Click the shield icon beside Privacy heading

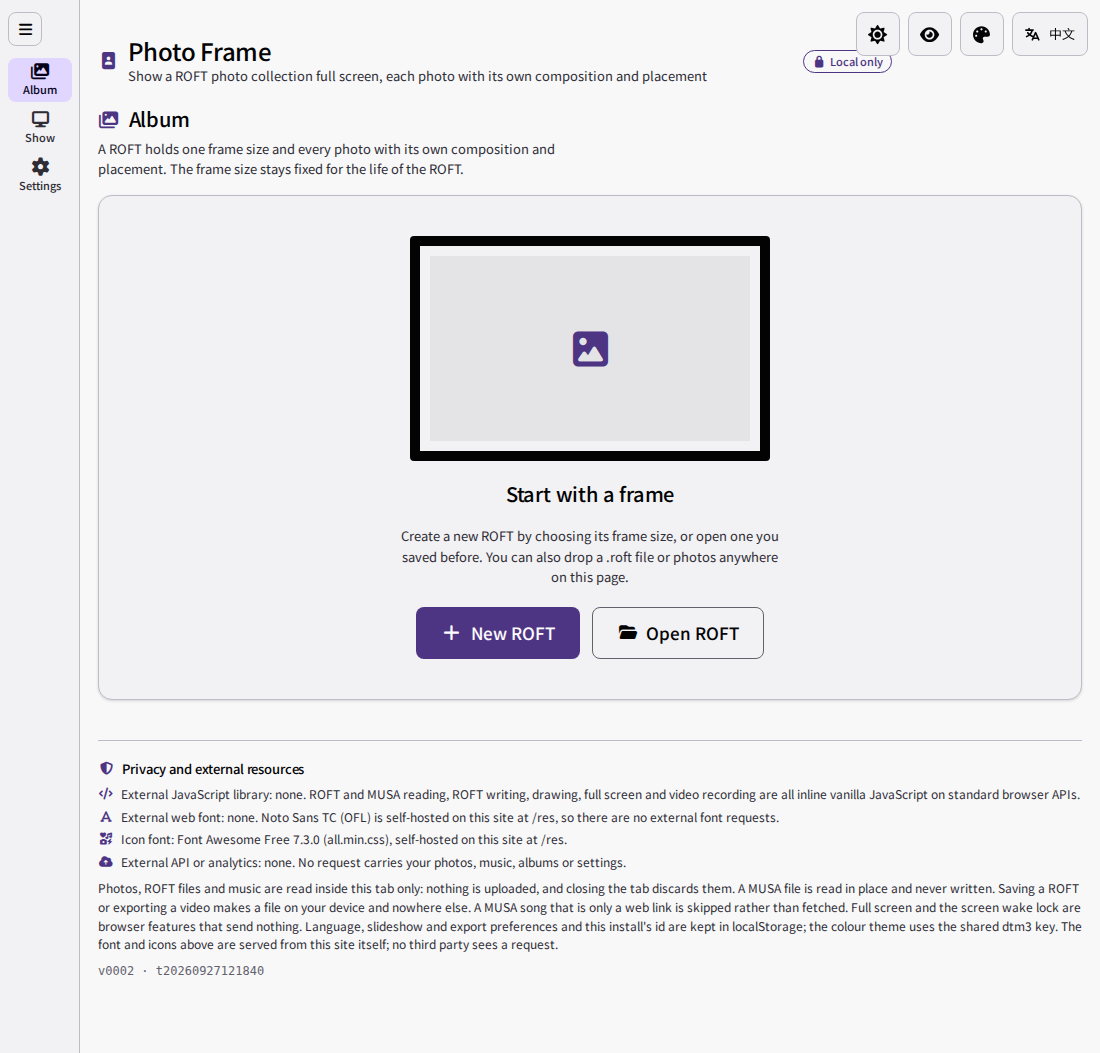107,768
